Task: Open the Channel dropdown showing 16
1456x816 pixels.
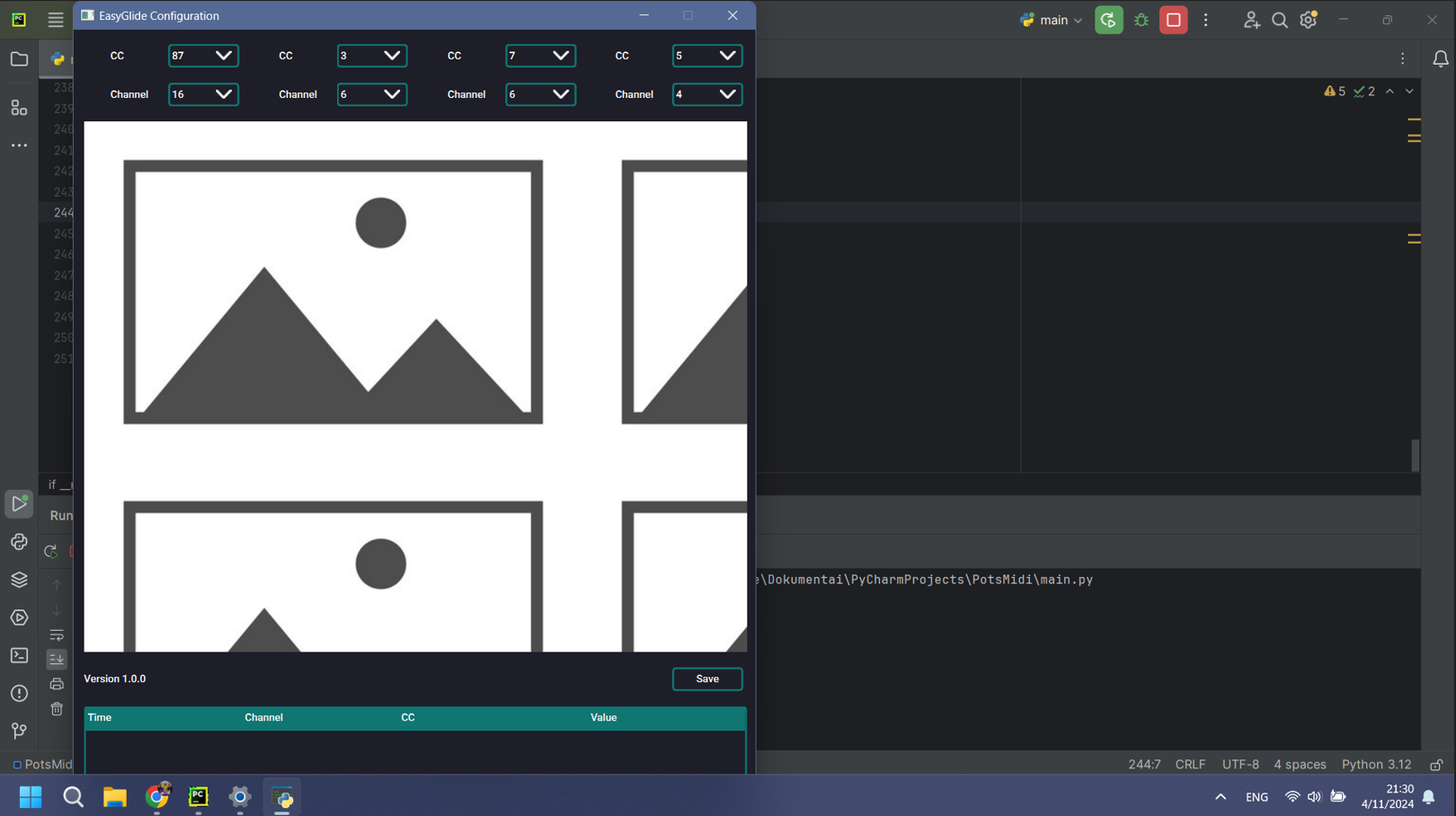Action: pyautogui.click(x=203, y=94)
